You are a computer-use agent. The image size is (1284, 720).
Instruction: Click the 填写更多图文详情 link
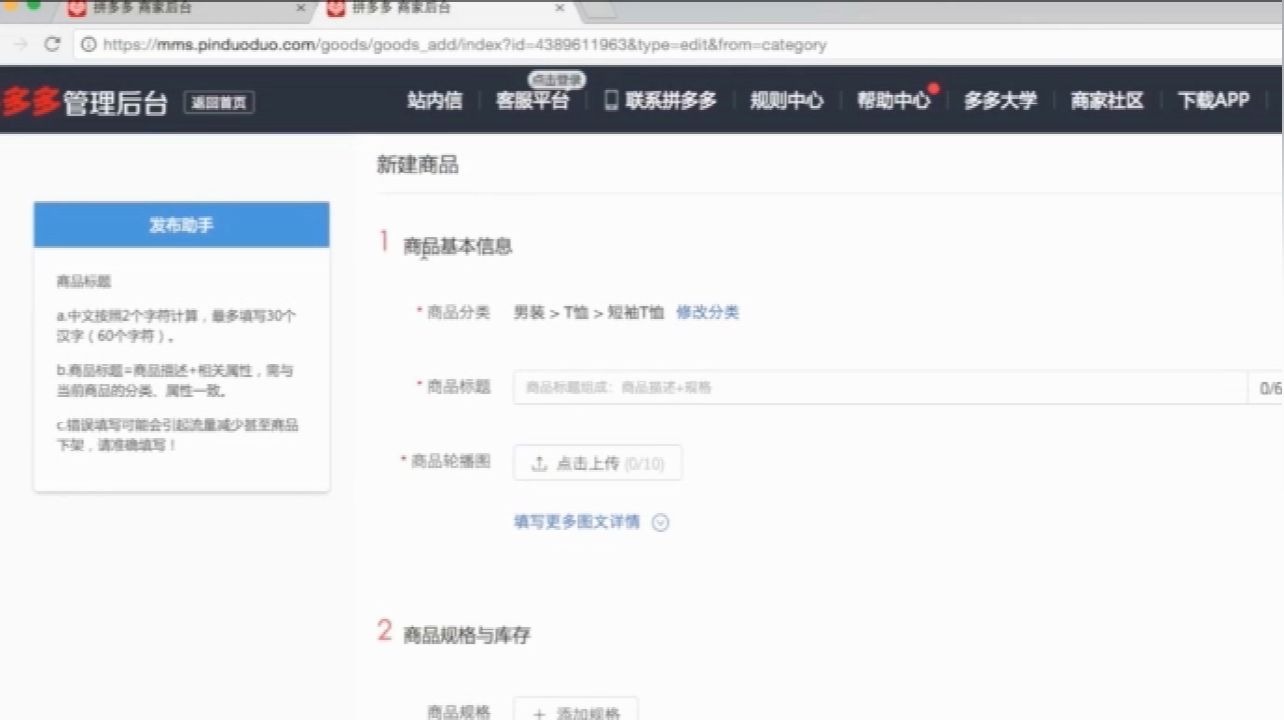coord(577,522)
